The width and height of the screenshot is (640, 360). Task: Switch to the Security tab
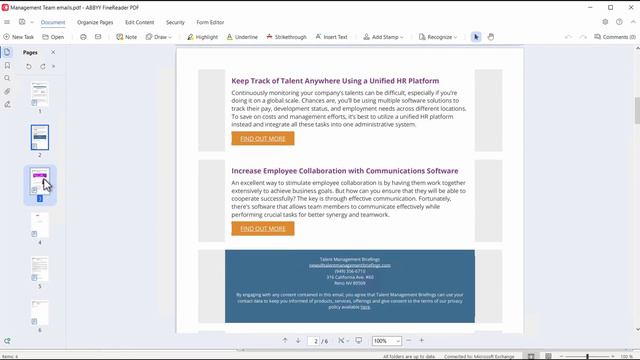tap(175, 22)
